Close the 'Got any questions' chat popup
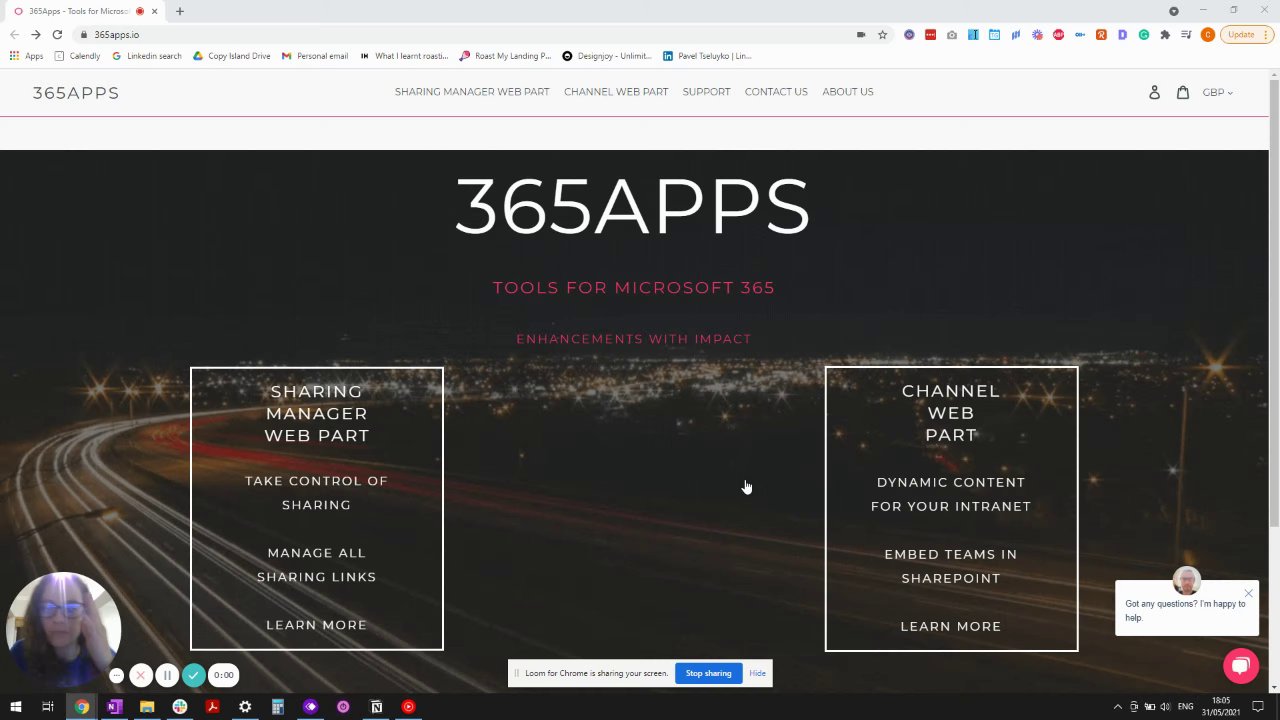 [x=1248, y=593]
